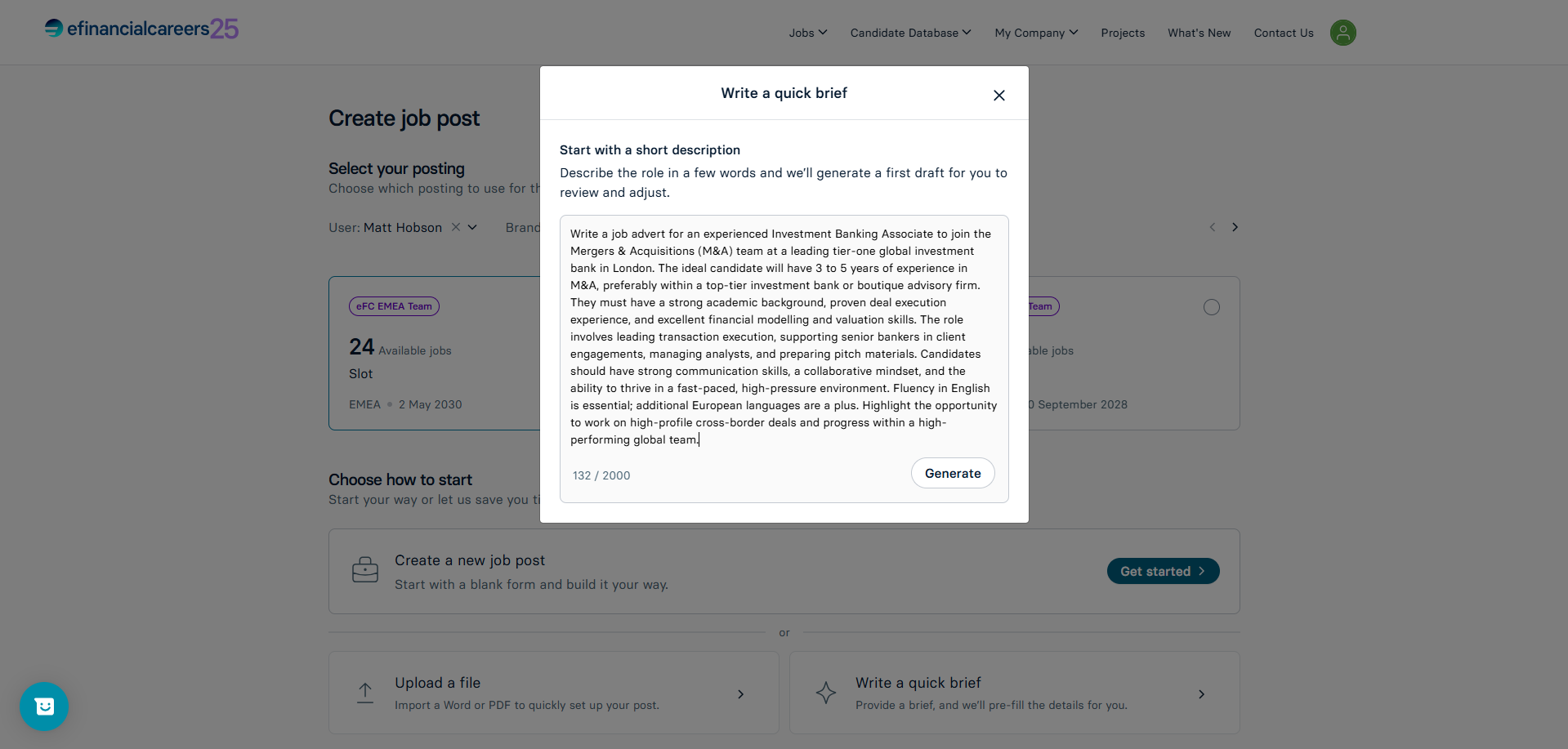Open the chat widget bubble
The image size is (1568, 749).
[44, 707]
